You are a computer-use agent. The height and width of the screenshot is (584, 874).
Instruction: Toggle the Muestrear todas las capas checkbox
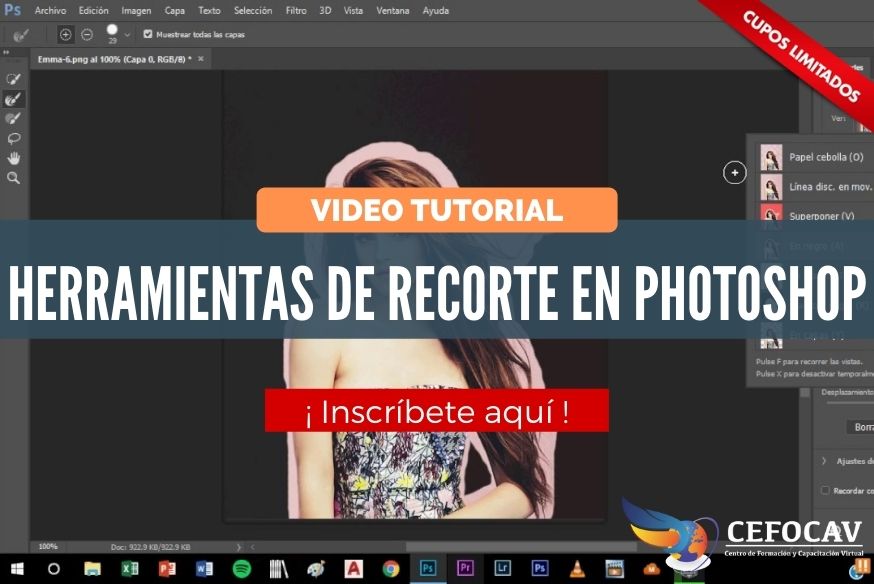click(148, 33)
